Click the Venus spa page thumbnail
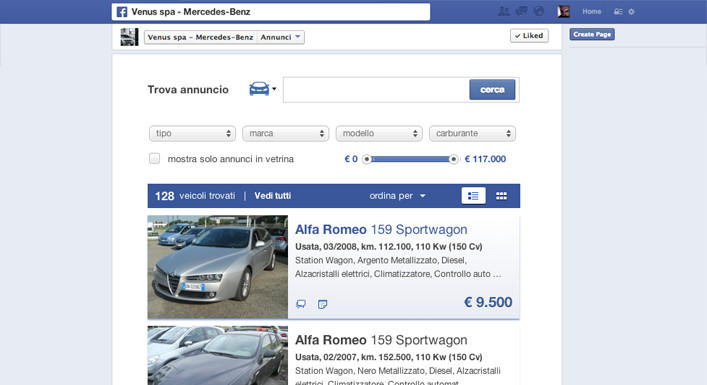This screenshot has height=385, width=707. 129,37
